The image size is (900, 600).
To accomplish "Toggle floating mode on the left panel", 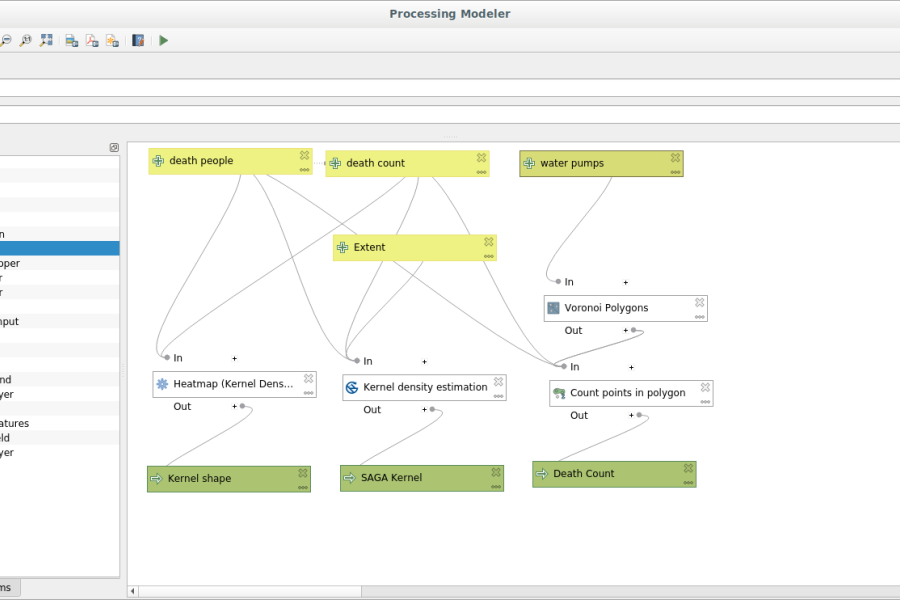I will coord(113,146).
